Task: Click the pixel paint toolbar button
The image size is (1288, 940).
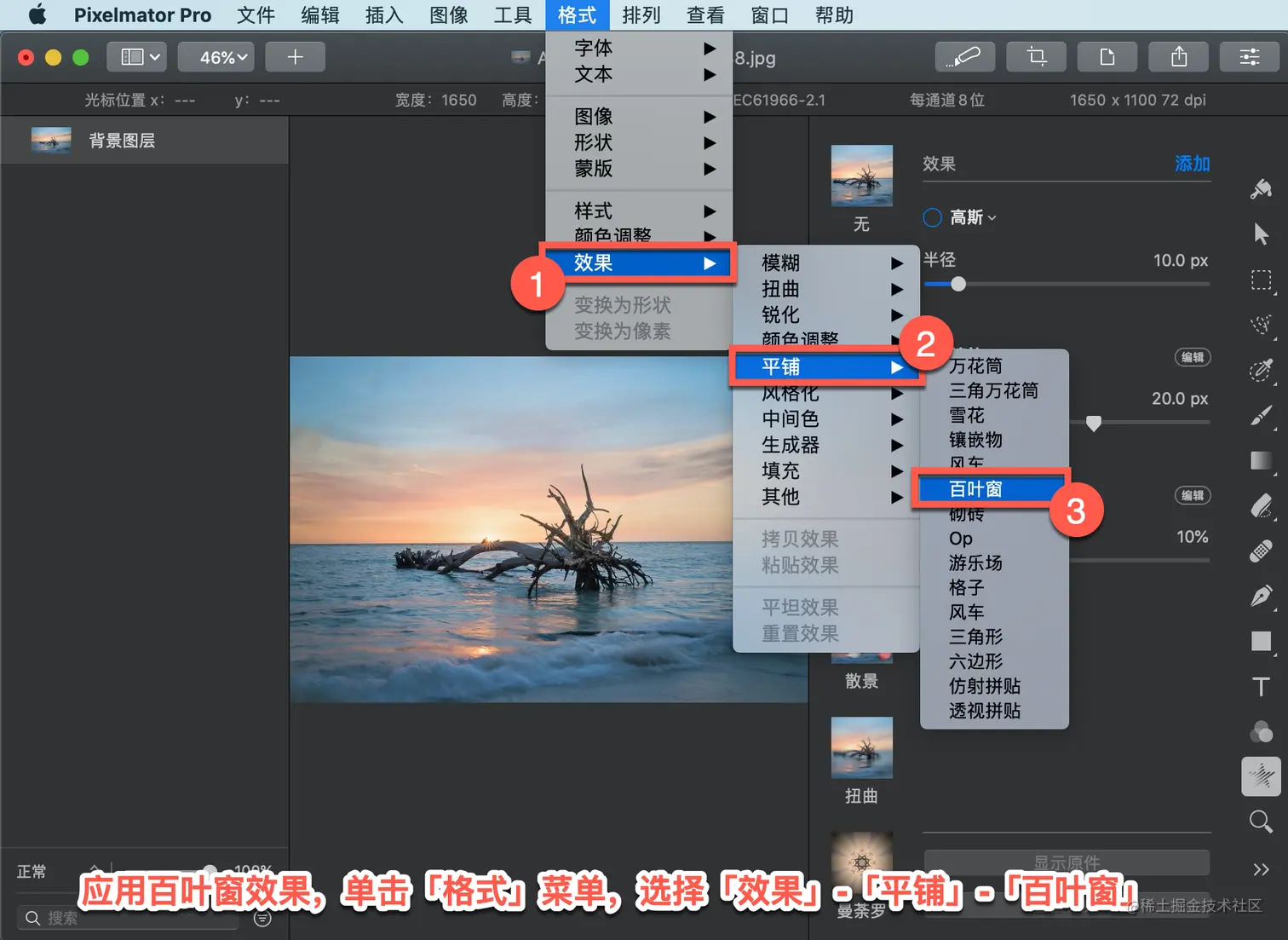Action: (964, 57)
